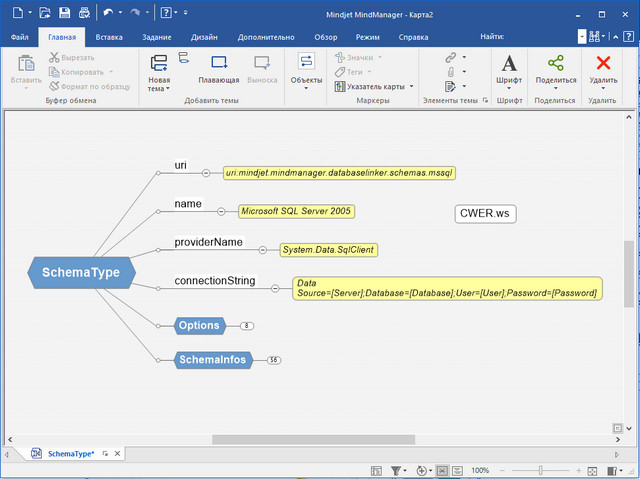Collapse the providerName branch

[263, 250]
